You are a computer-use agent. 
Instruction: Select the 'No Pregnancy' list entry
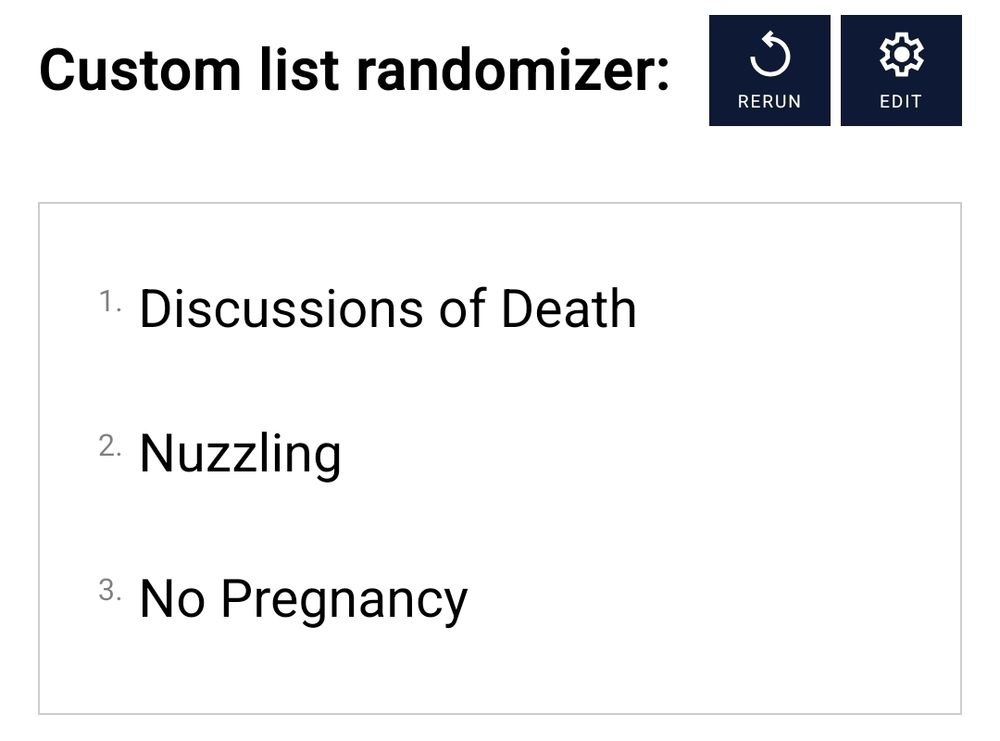(303, 599)
